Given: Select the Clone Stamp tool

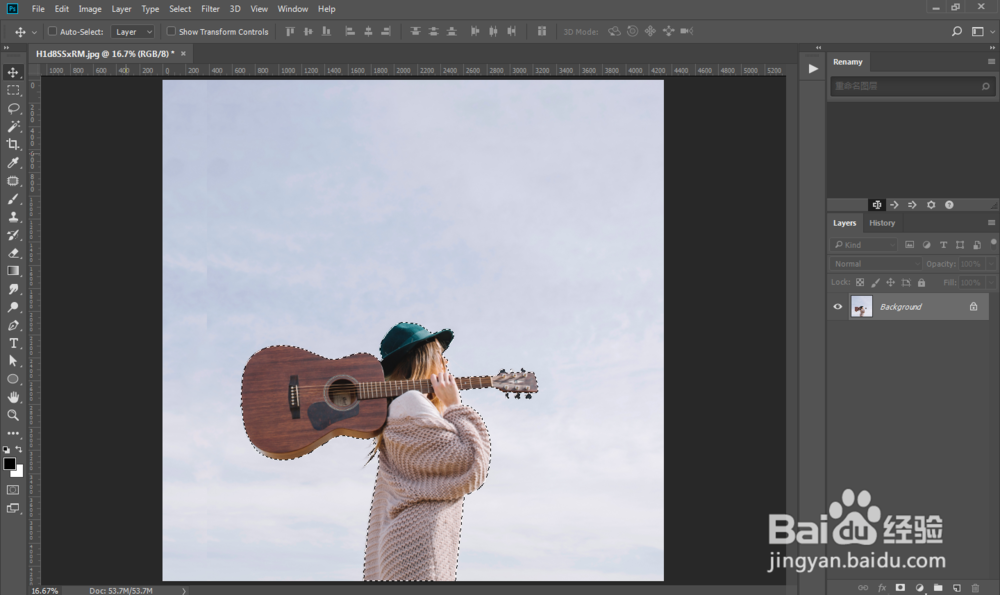Looking at the screenshot, I should [x=13, y=217].
